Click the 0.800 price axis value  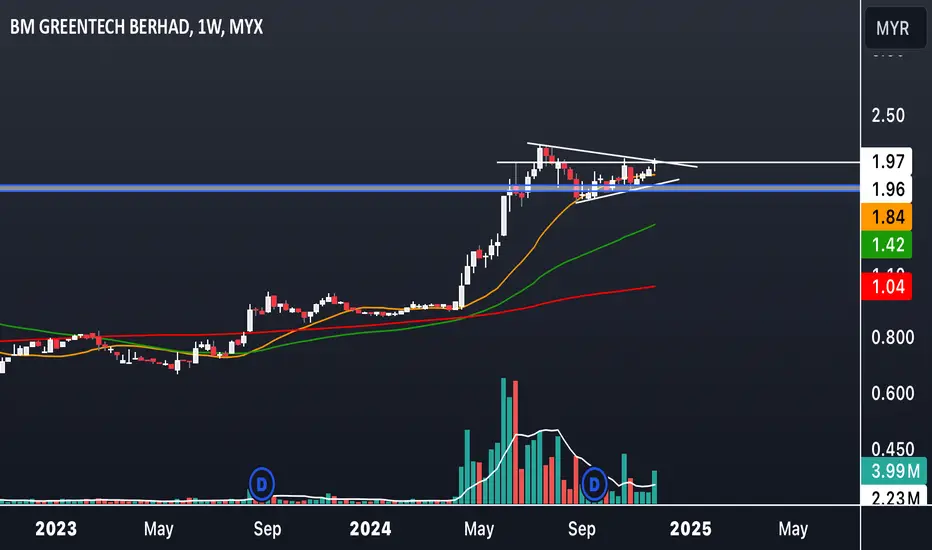click(x=892, y=337)
